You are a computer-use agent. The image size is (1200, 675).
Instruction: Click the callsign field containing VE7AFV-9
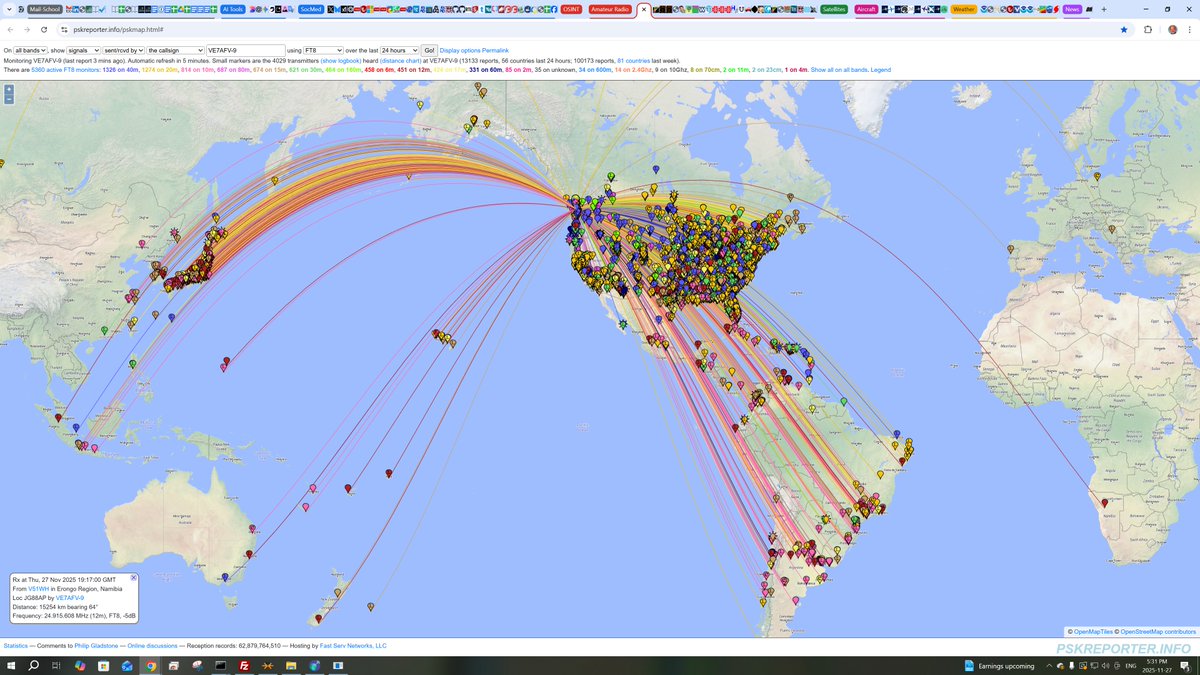coord(245,50)
